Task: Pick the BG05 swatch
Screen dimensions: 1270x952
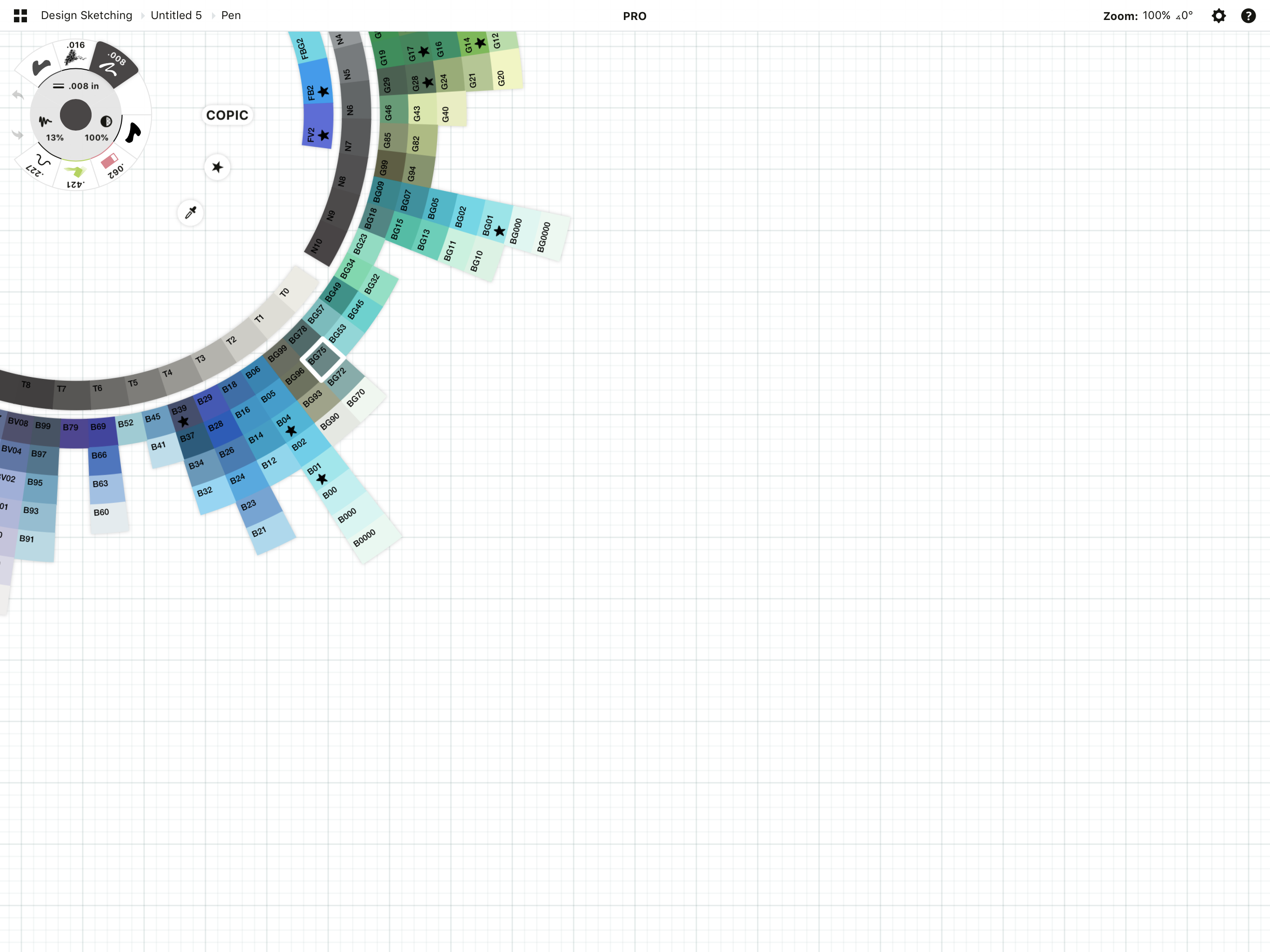Action: click(x=439, y=205)
